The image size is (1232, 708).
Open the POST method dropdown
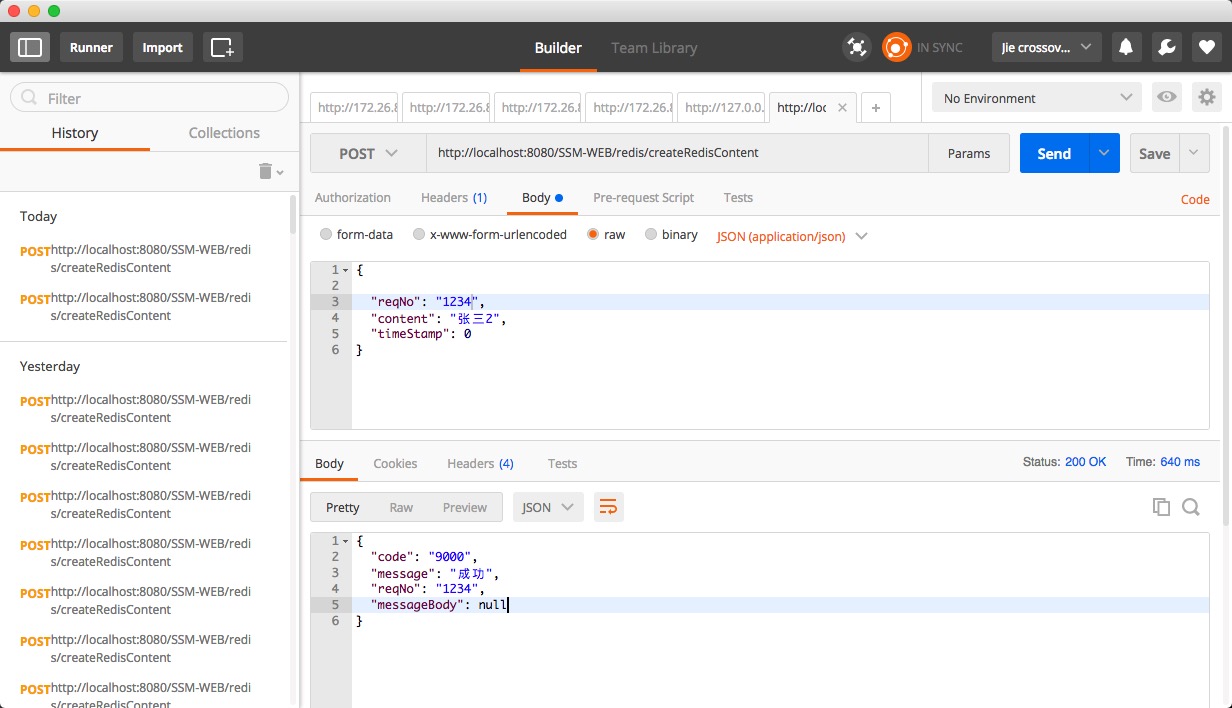click(x=368, y=153)
